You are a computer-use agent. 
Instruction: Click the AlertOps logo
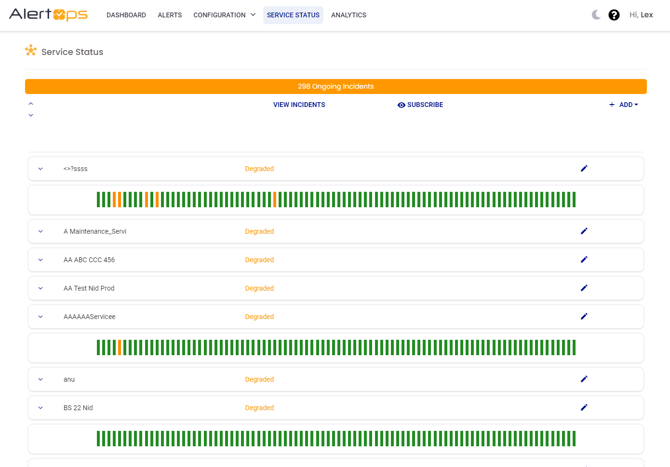click(48, 14)
